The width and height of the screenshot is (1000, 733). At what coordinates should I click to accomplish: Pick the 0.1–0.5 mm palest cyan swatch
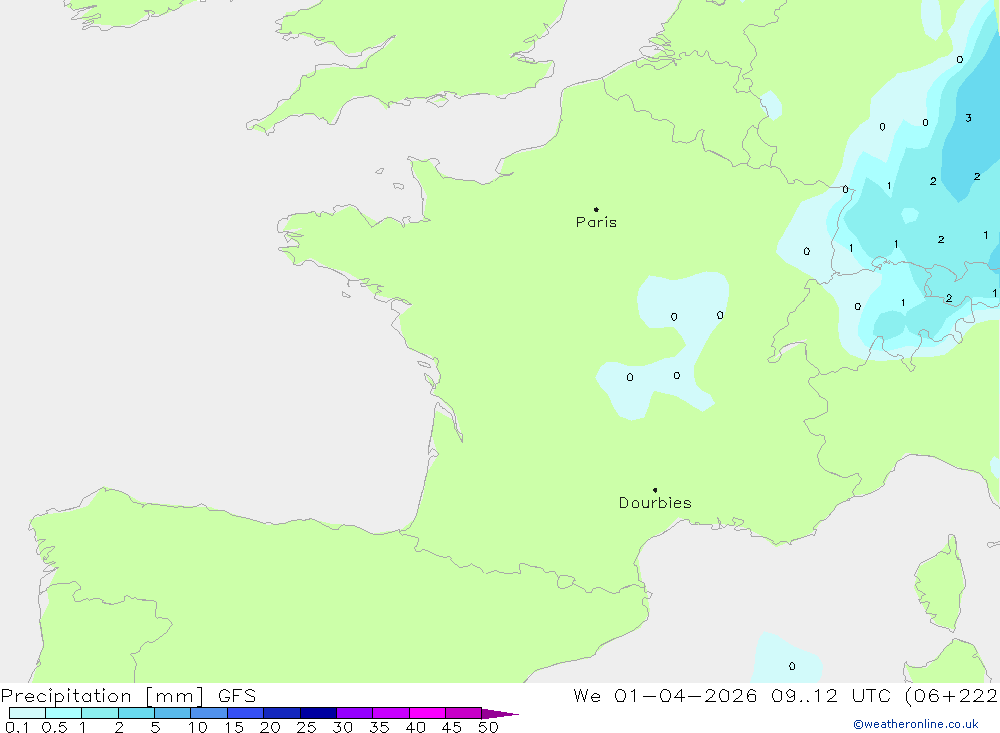[27, 713]
